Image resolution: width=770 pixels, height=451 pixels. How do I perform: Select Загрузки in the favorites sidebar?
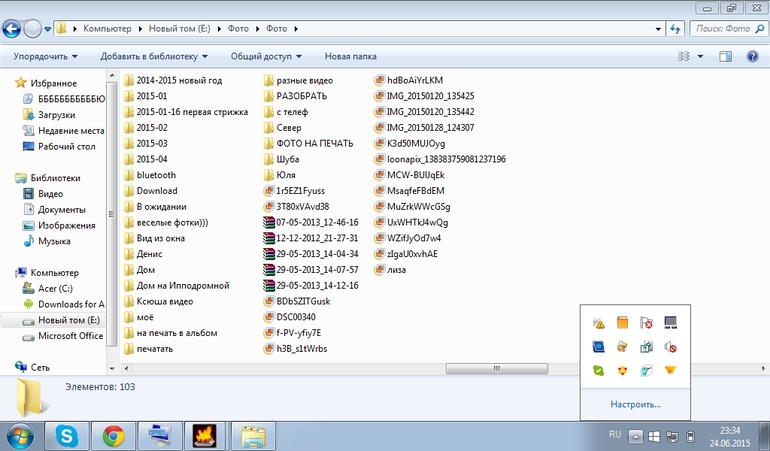(x=56, y=115)
